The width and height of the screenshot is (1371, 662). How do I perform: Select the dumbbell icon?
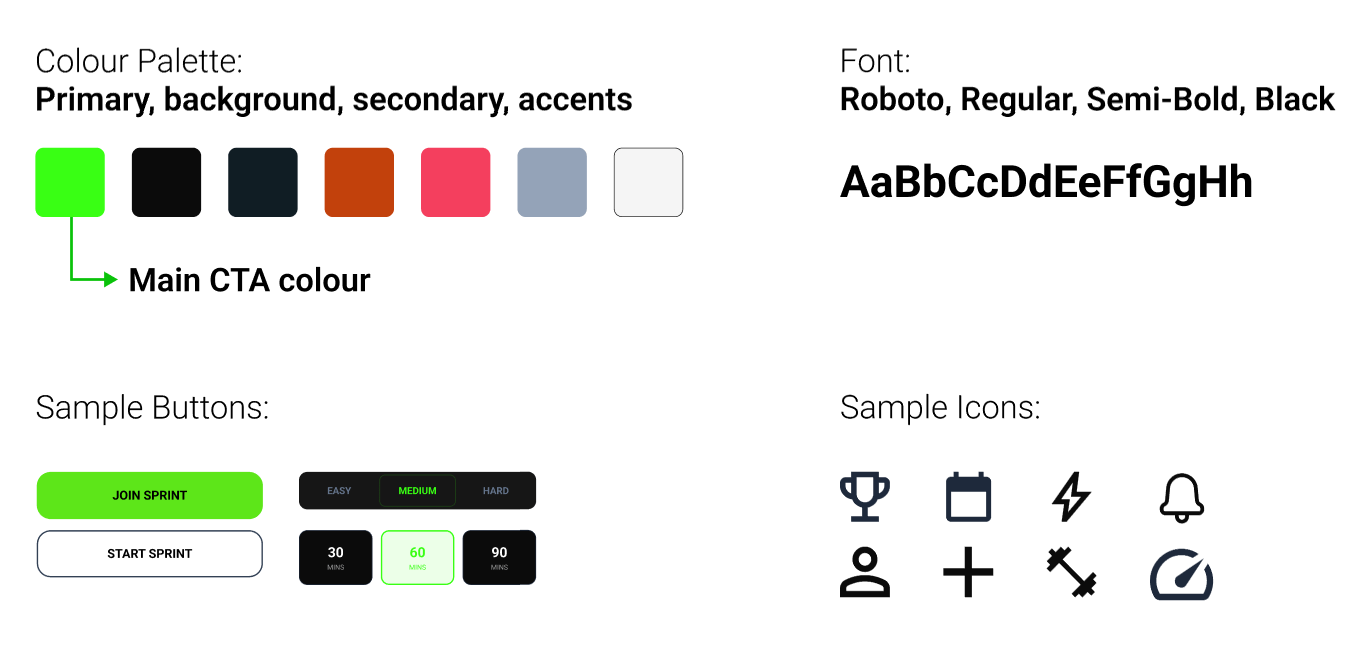coord(1071,574)
